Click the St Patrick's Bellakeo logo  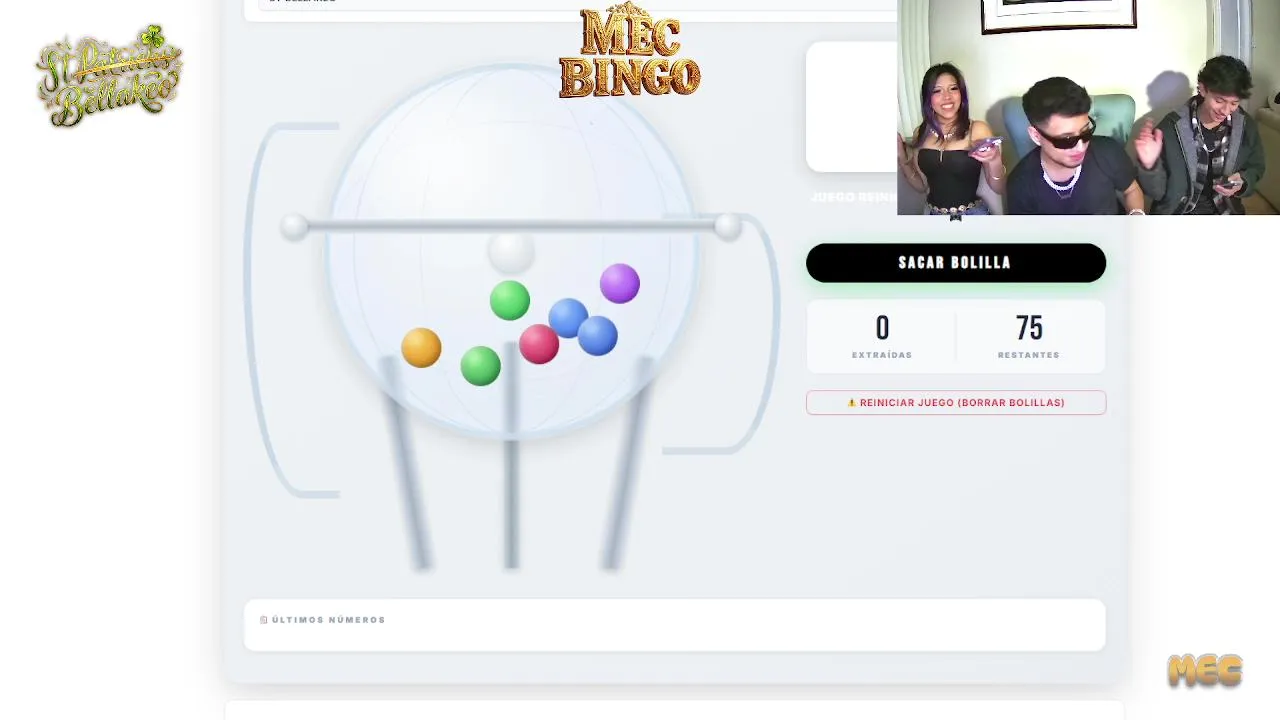[x=109, y=76]
